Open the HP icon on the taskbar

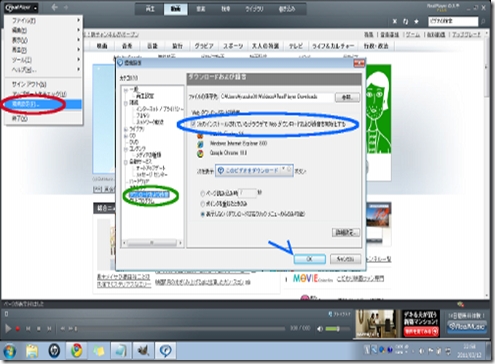[54, 351]
